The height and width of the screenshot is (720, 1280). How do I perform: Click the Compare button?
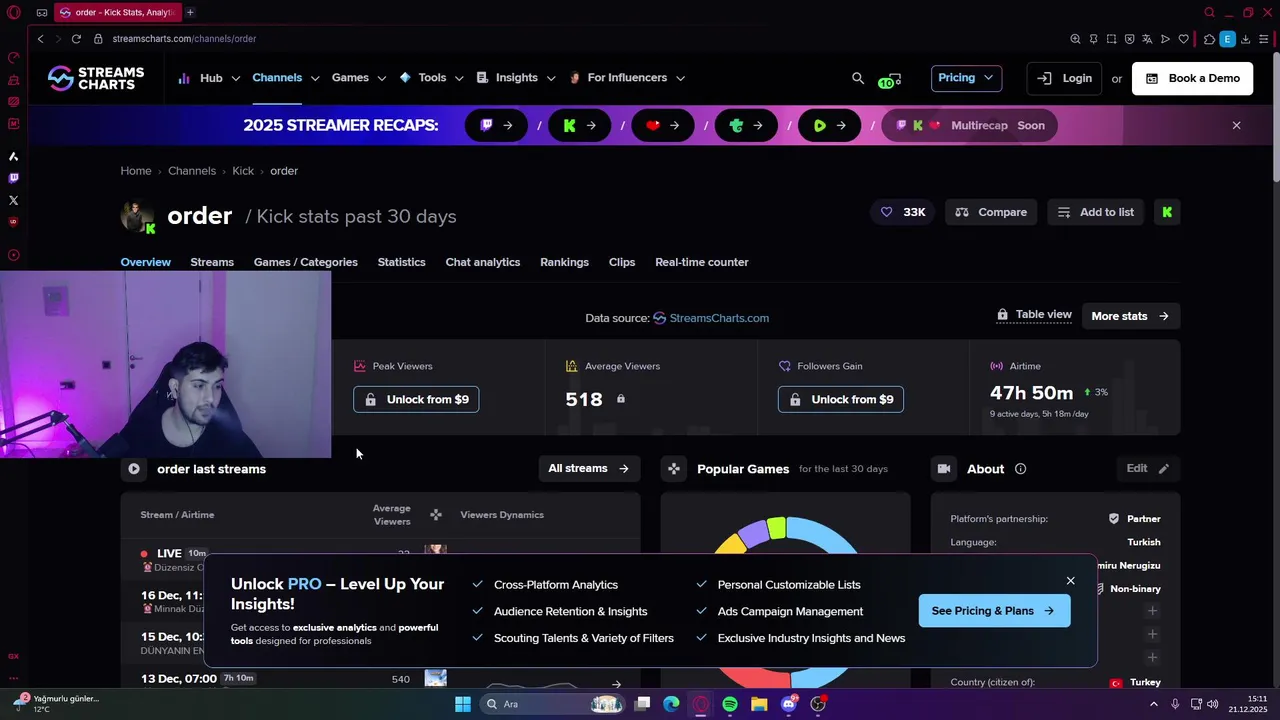(991, 212)
